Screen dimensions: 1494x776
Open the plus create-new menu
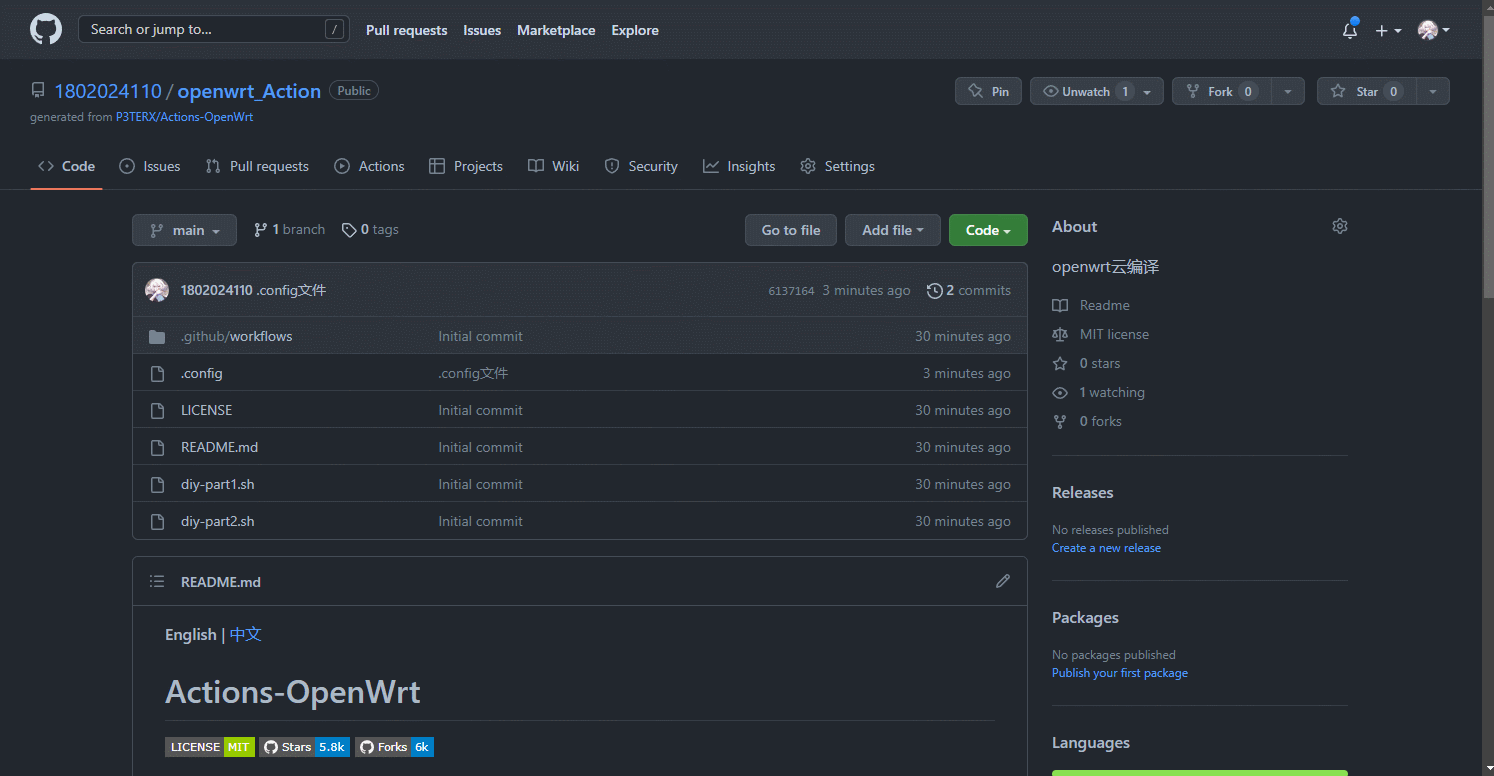1388,31
